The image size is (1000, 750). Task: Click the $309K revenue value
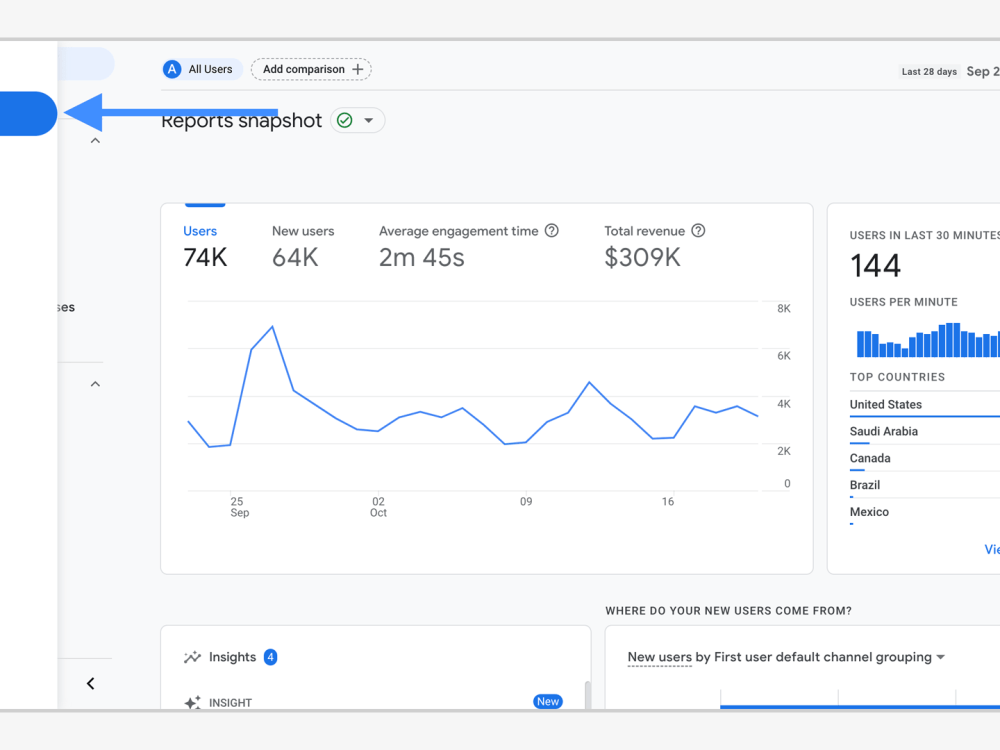click(x=642, y=258)
